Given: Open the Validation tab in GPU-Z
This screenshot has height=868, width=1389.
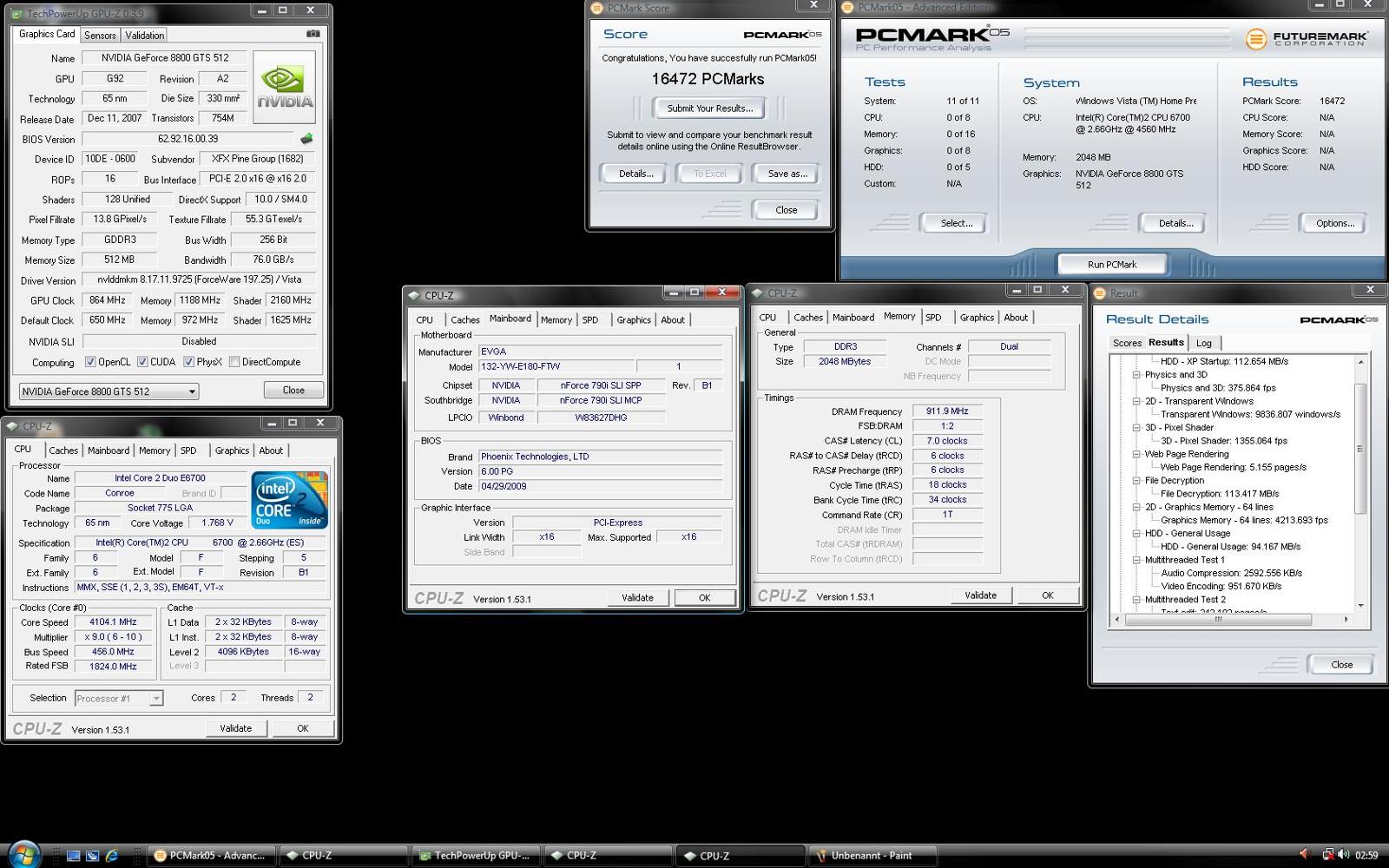Looking at the screenshot, I should 144,36.
